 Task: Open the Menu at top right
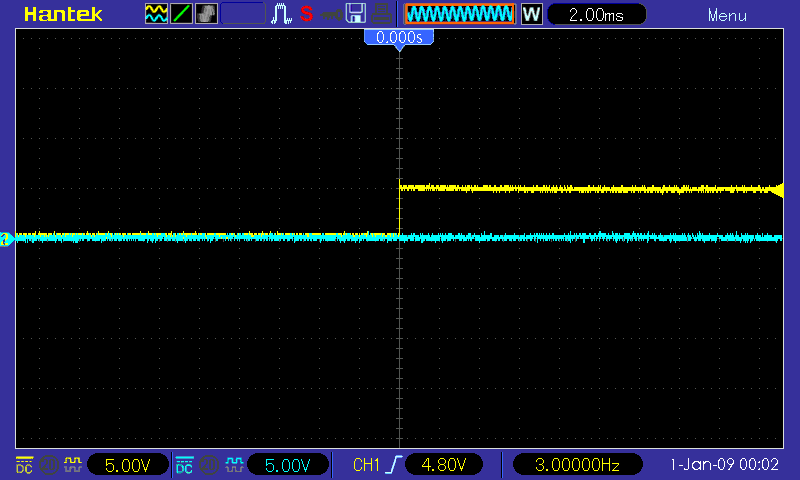pyautogui.click(x=727, y=16)
